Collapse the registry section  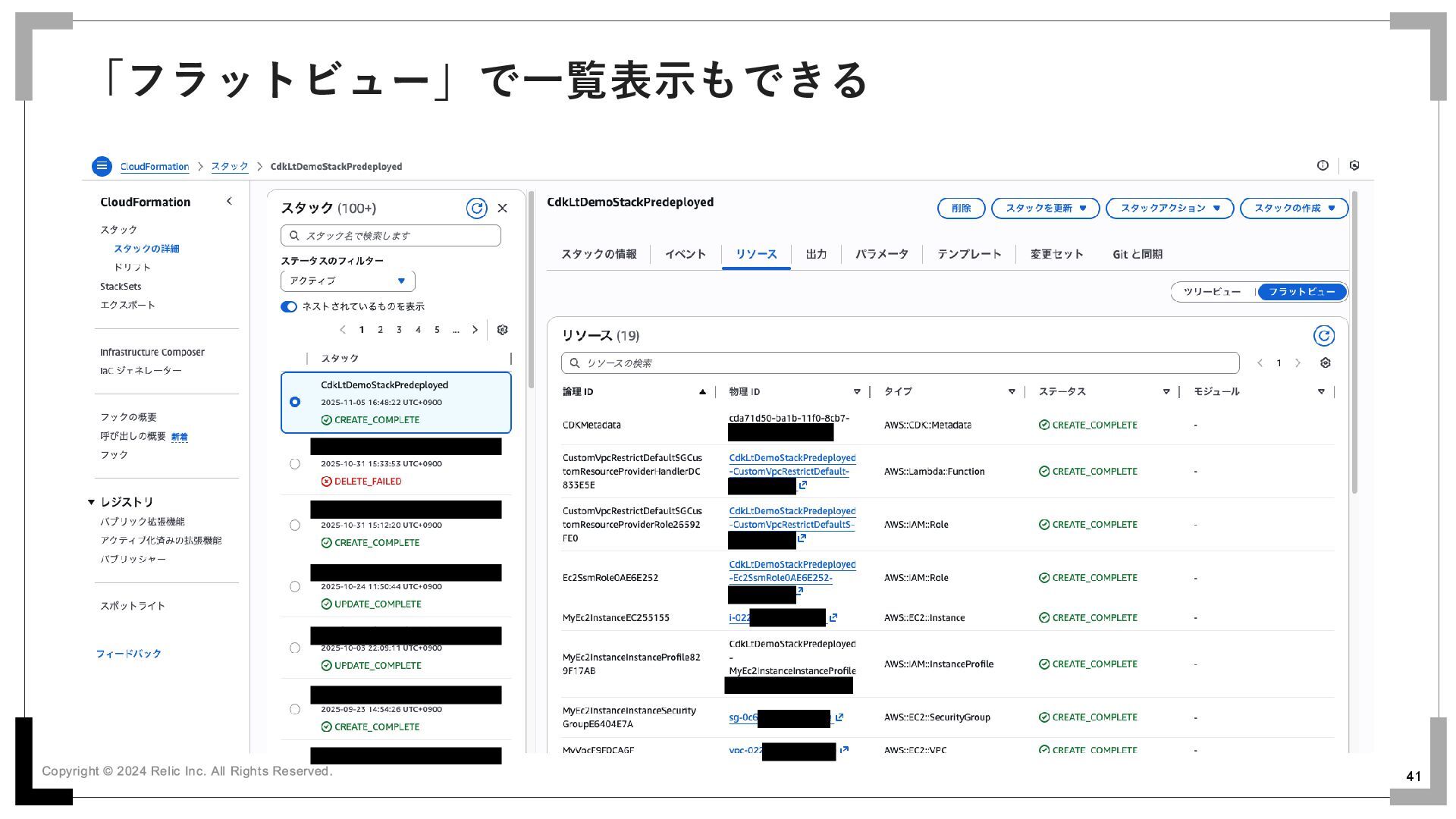(91, 502)
